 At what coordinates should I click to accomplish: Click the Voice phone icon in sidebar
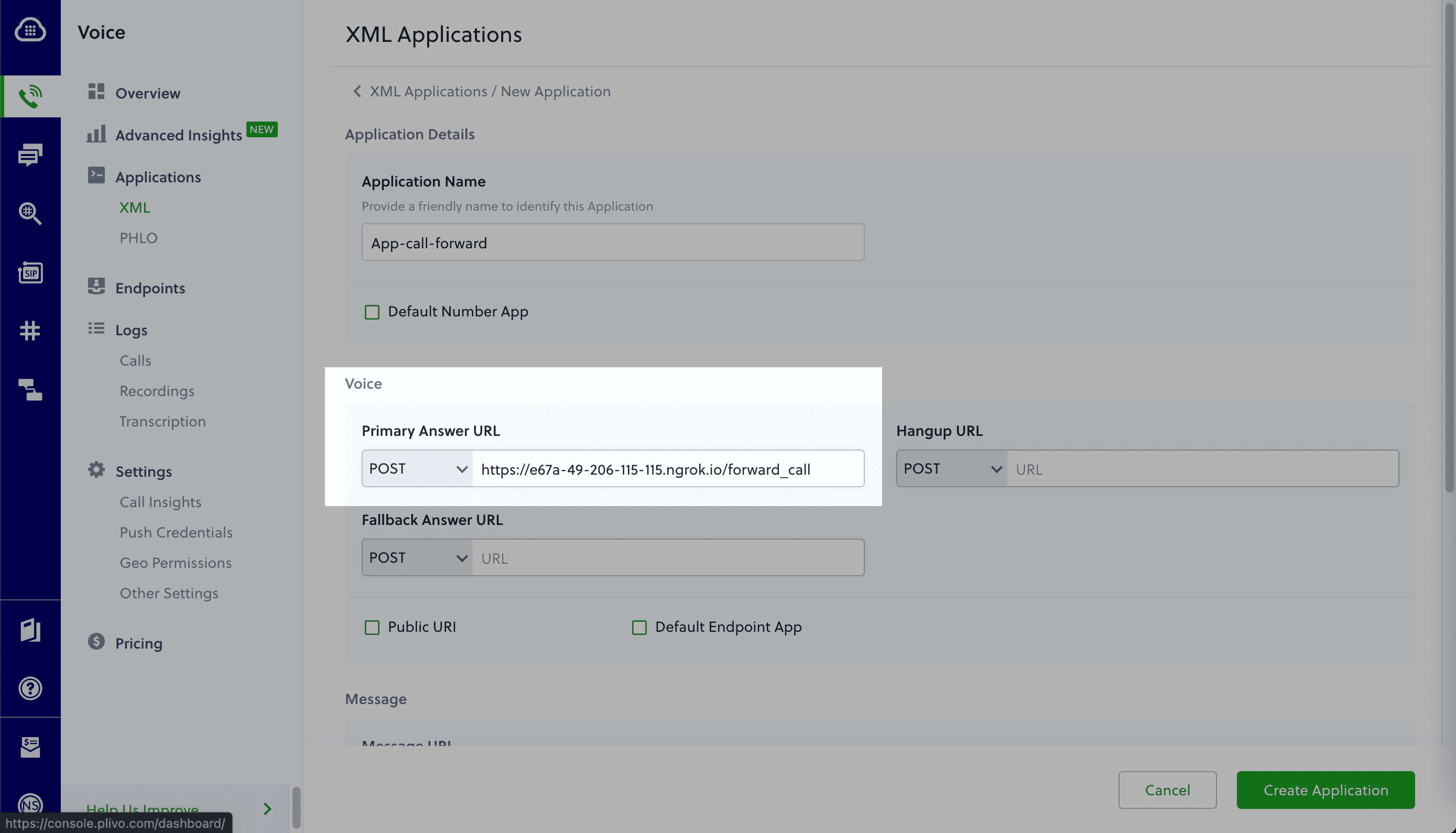pyautogui.click(x=30, y=96)
